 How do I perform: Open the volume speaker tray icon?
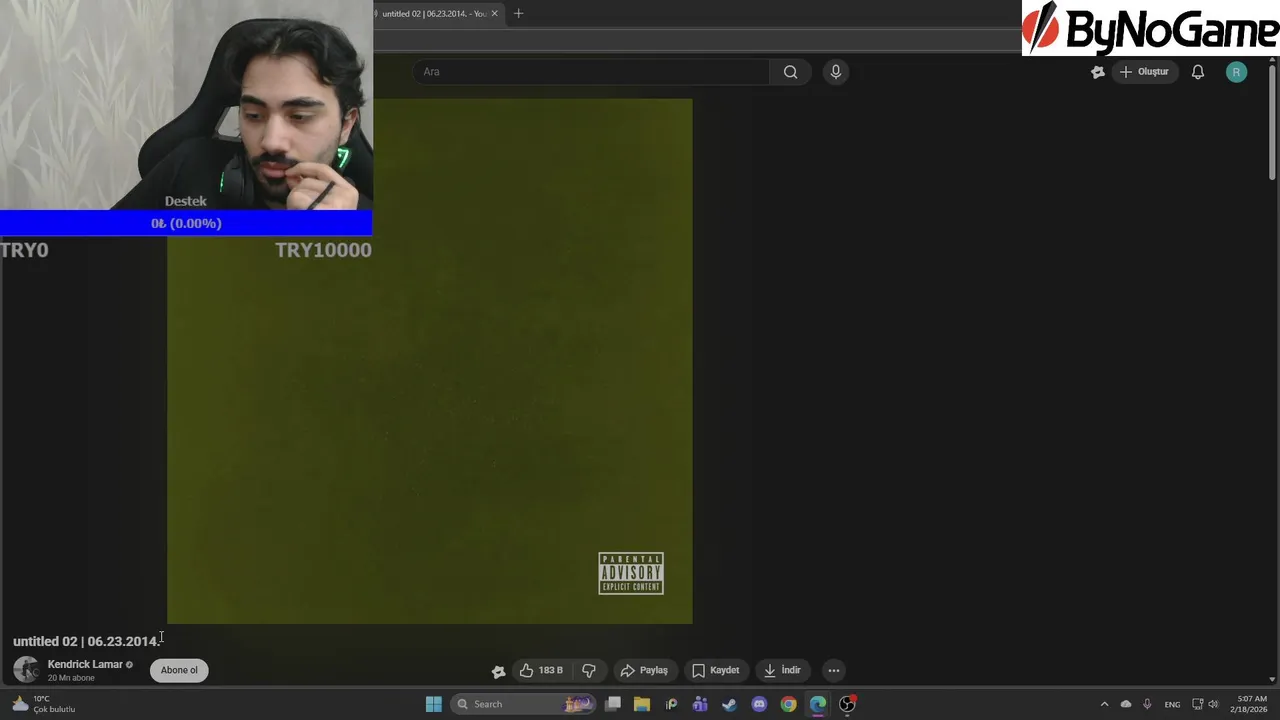[1213, 704]
